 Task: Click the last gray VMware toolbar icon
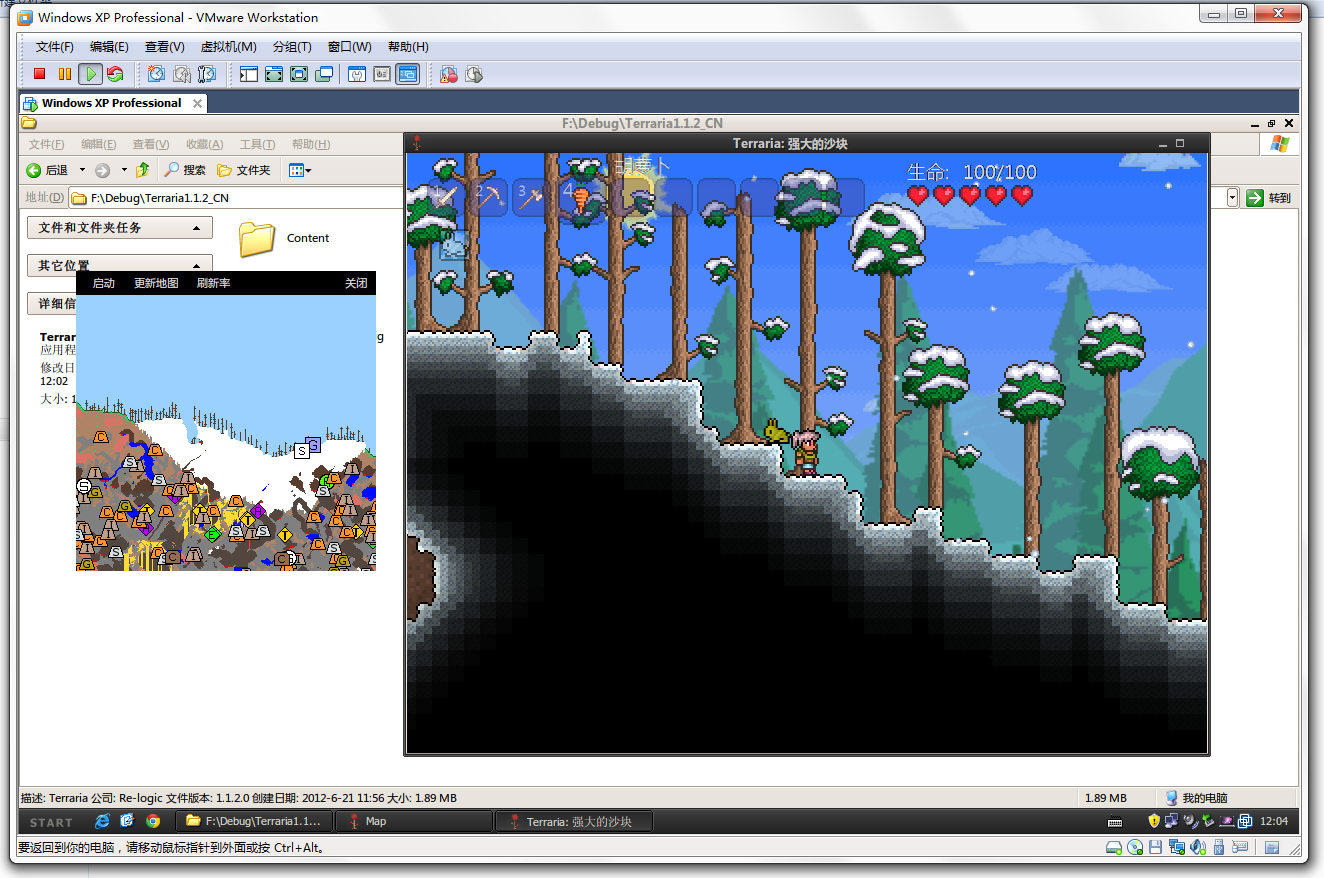pyautogui.click(x=474, y=74)
